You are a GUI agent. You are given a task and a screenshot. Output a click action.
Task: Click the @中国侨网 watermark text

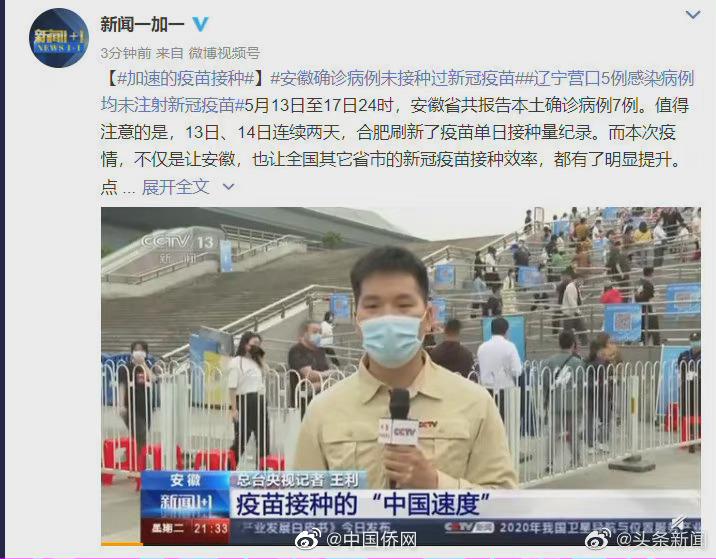pyautogui.click(x=371, y=540)
